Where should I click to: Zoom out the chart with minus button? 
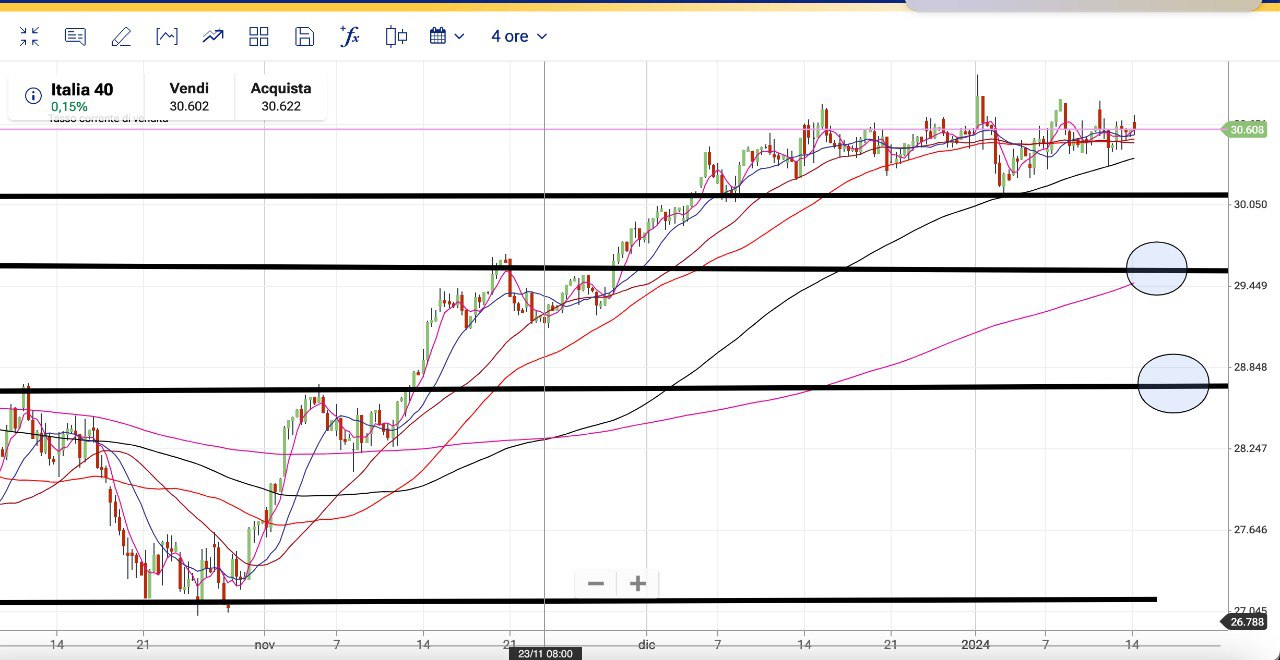pos(596,583)
